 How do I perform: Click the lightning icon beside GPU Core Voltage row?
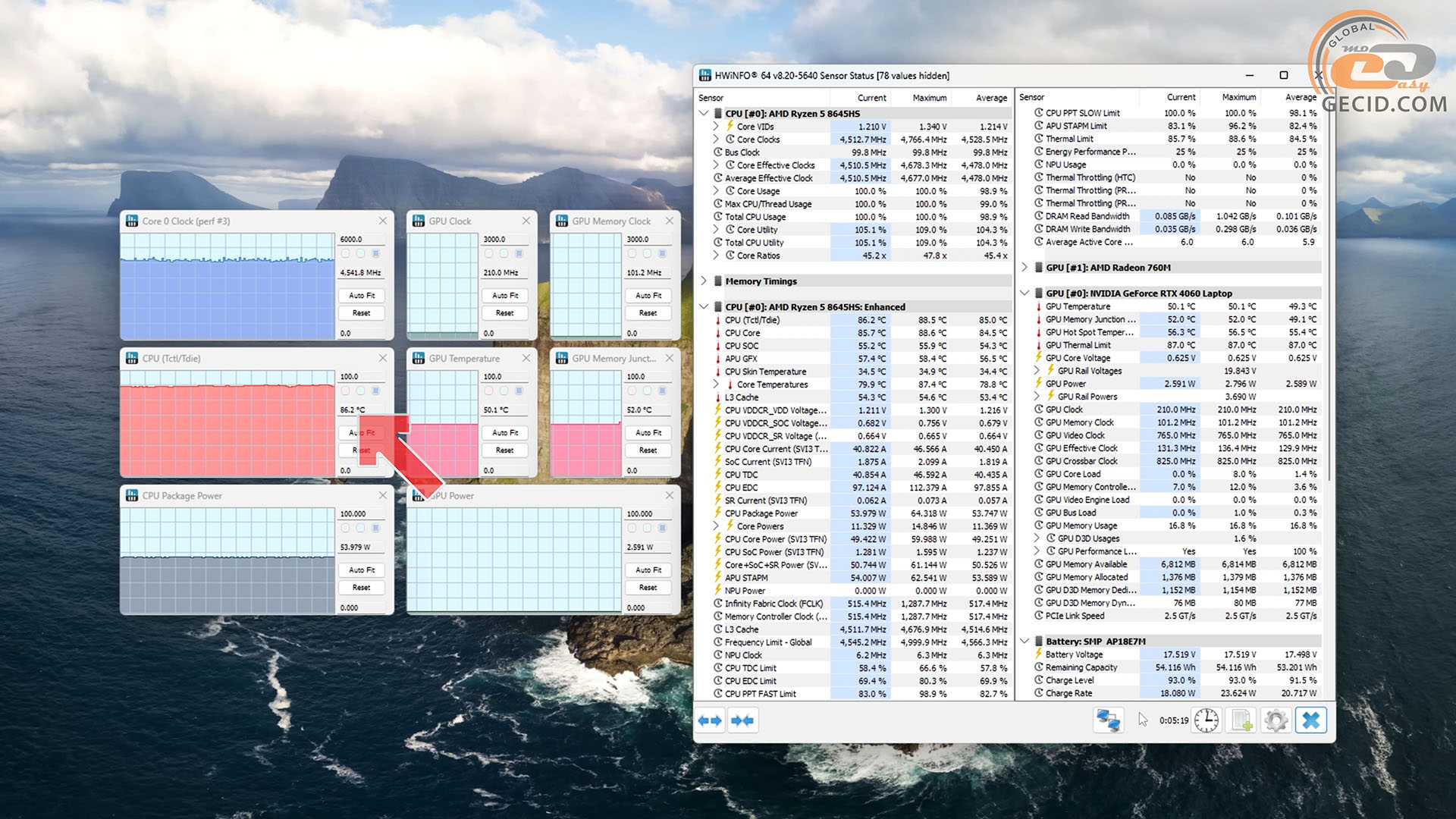tap(1038, 358)
